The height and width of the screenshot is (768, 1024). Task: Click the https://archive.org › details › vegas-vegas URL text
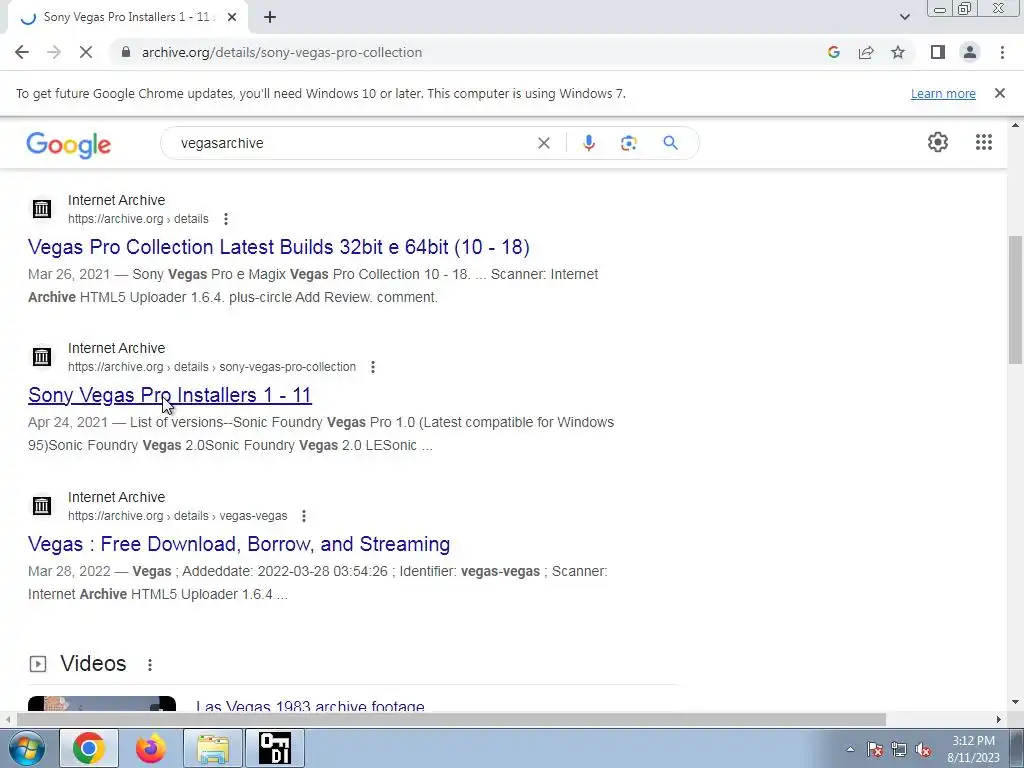coord(178,516)
